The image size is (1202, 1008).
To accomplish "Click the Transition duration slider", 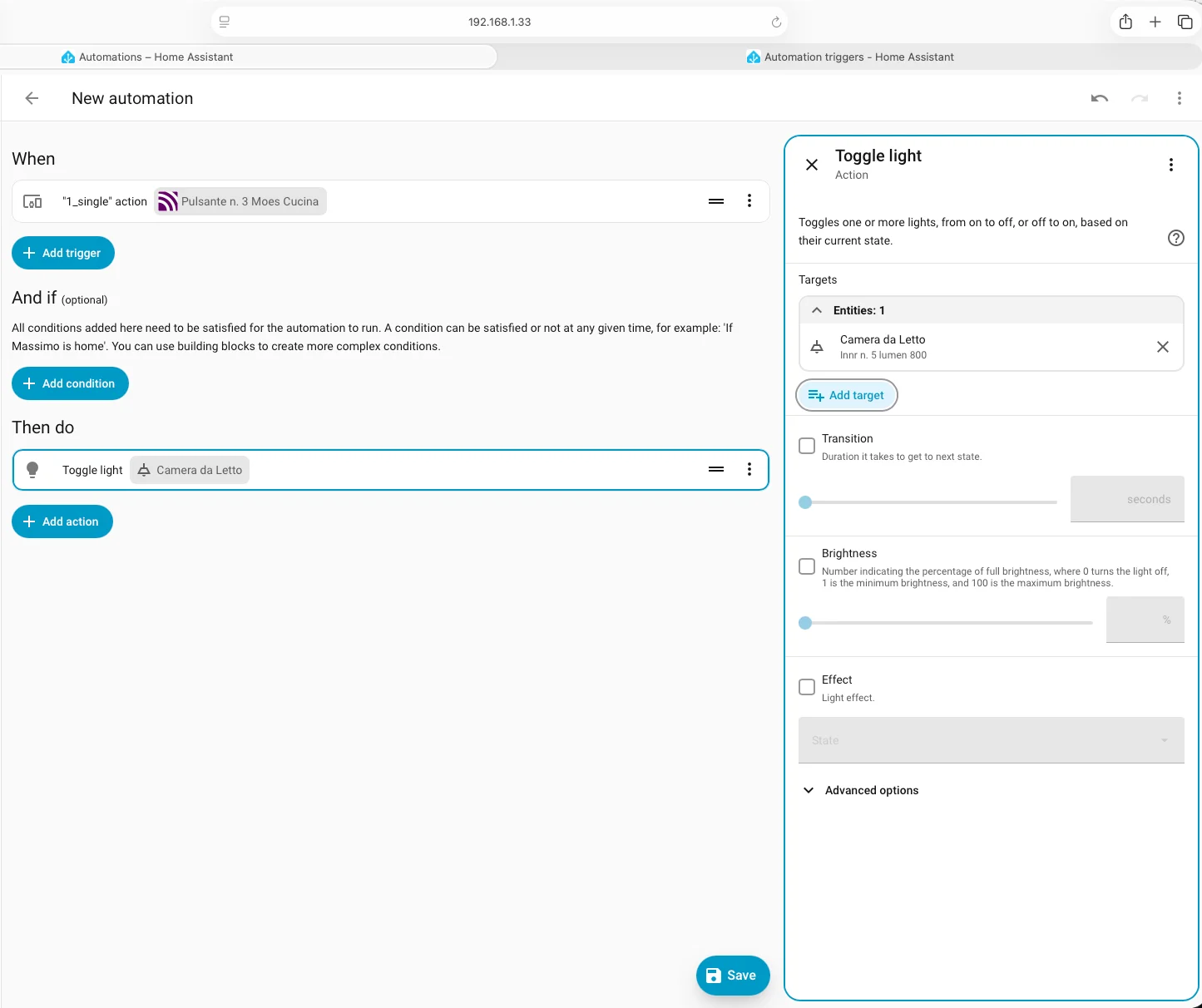I will tap(927, 502).
